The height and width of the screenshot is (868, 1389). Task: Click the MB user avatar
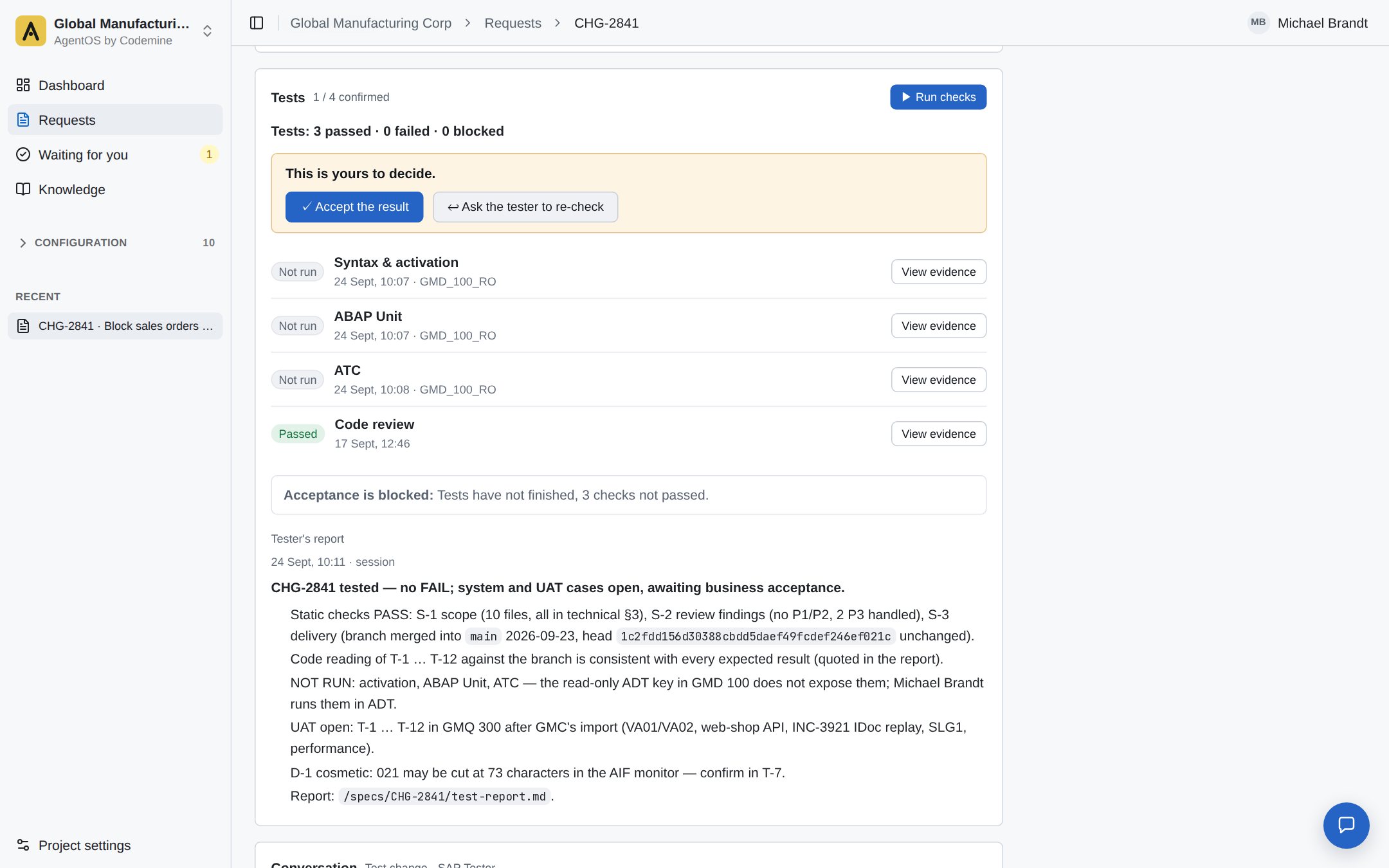(1258, 23)
